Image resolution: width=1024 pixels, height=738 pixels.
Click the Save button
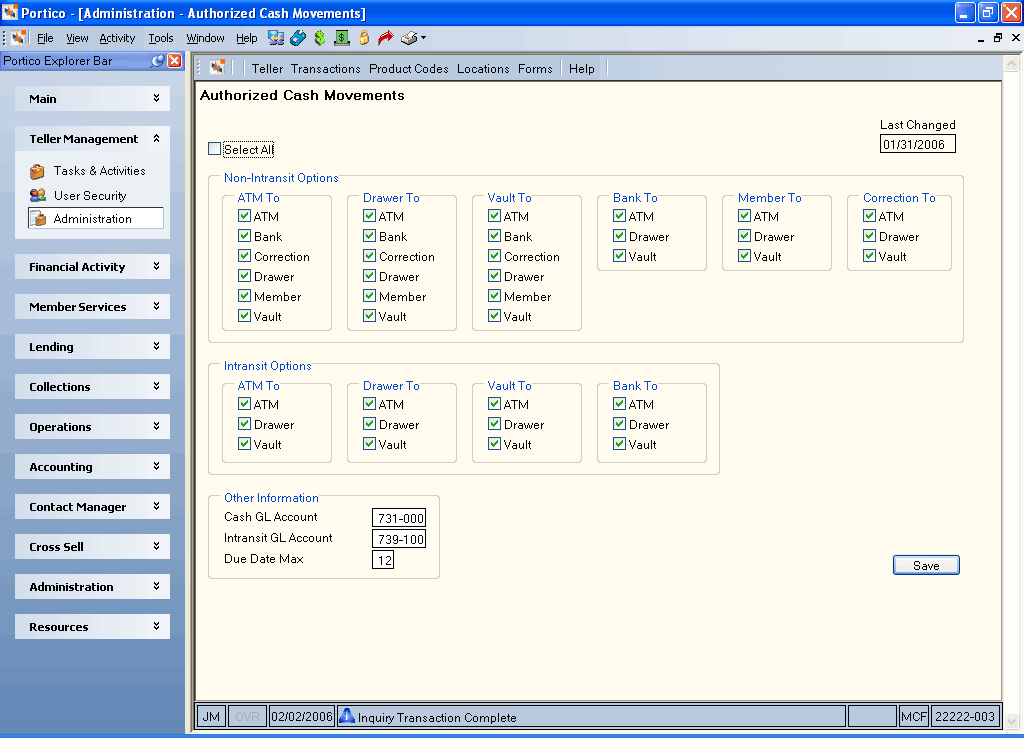(x=925, y=565)
